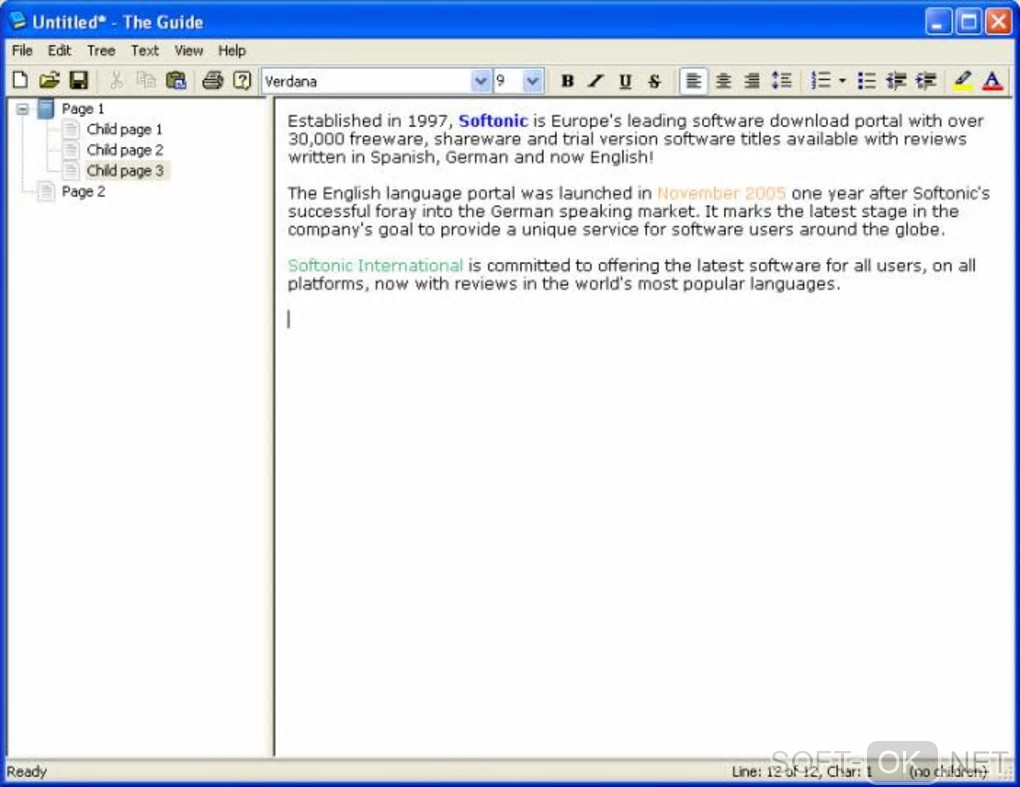Select Child page 3 in the tree
This screenshot has height=787, width=1020.
tap(126, 171)
